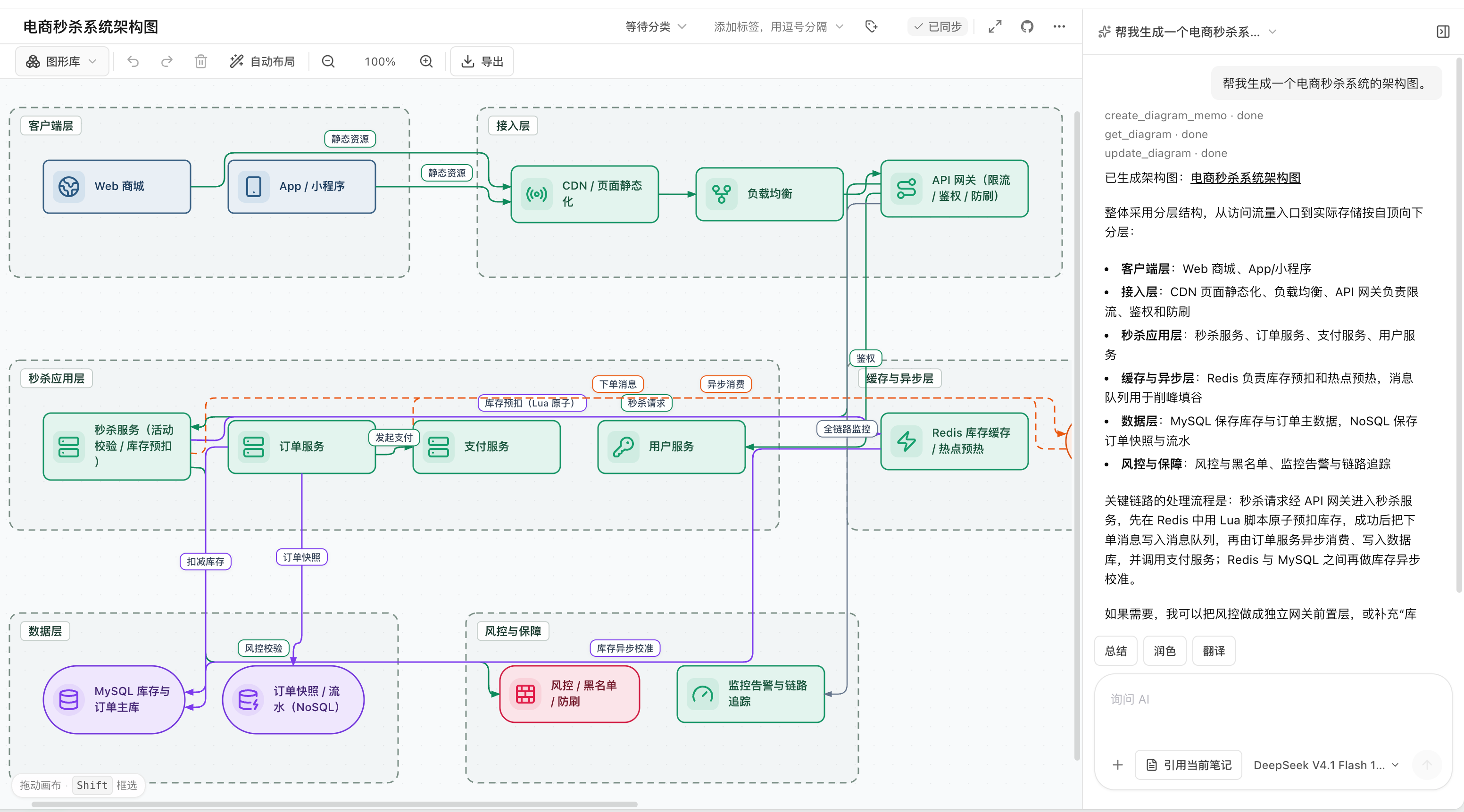The image size is (1464, 812).
Task: Click the 翻译 translate button
Action: (1214, 651)
